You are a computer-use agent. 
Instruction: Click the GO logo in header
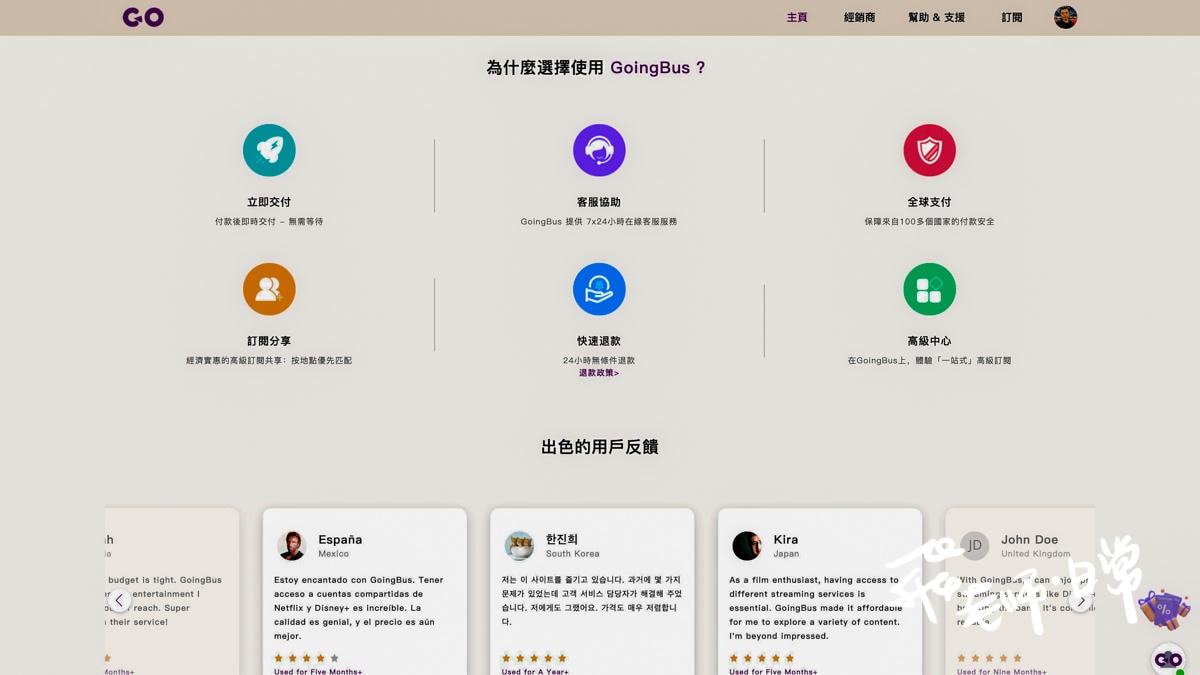[x=143, y=17]
